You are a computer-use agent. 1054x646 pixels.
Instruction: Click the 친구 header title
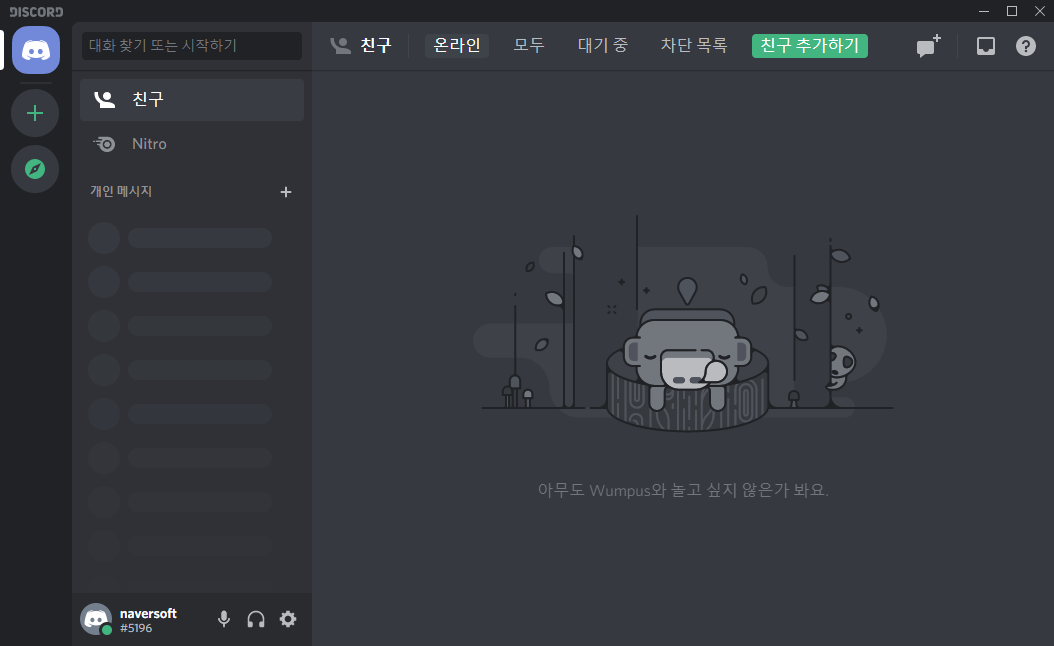tap(376, 46)
